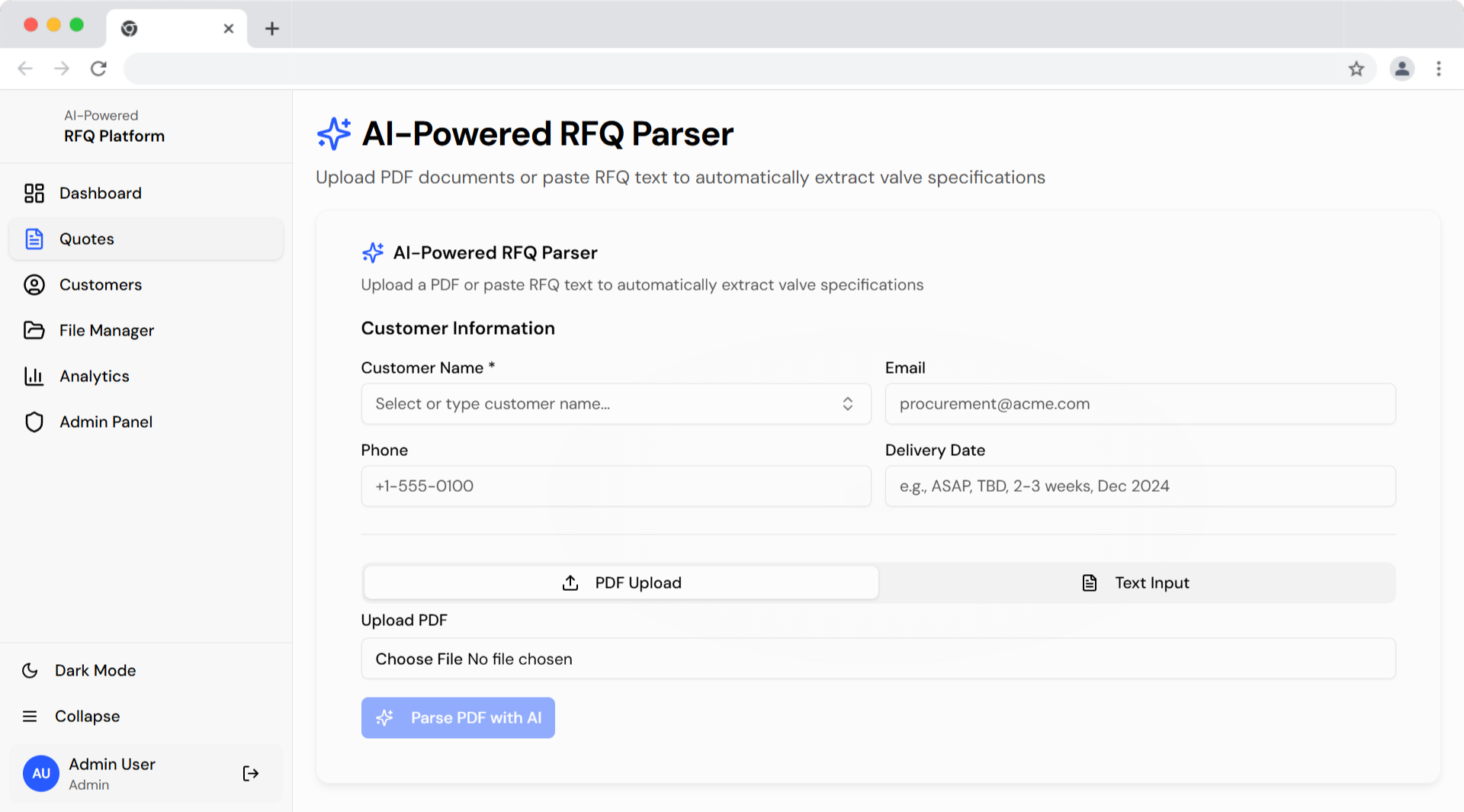This screenshot has height=812, width=1464.
Task: Click the Dashboard grid icon
Action: click(34, 193)
